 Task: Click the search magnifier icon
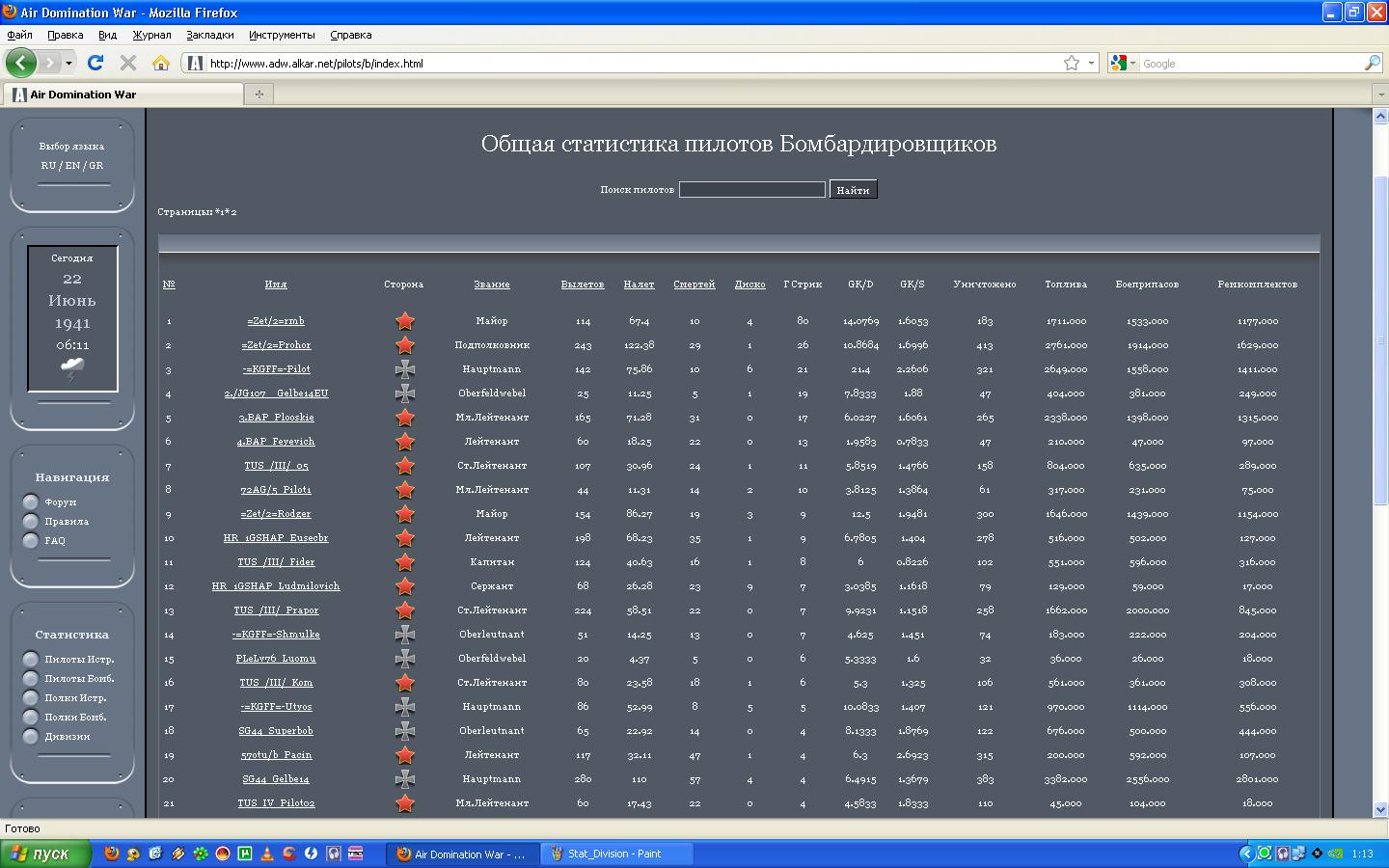click(1372, 63)
